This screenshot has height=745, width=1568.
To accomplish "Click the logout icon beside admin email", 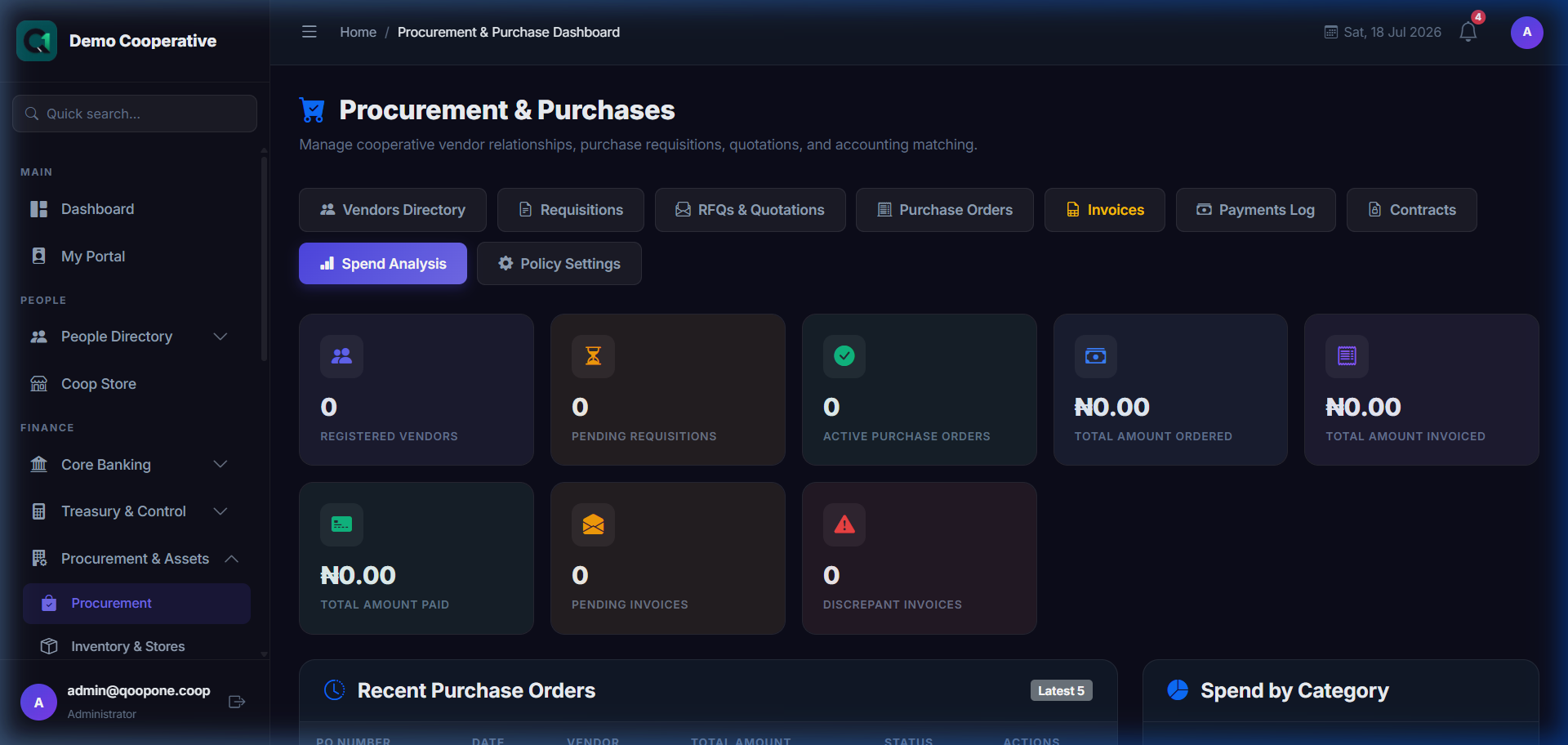I will (237, 702).
